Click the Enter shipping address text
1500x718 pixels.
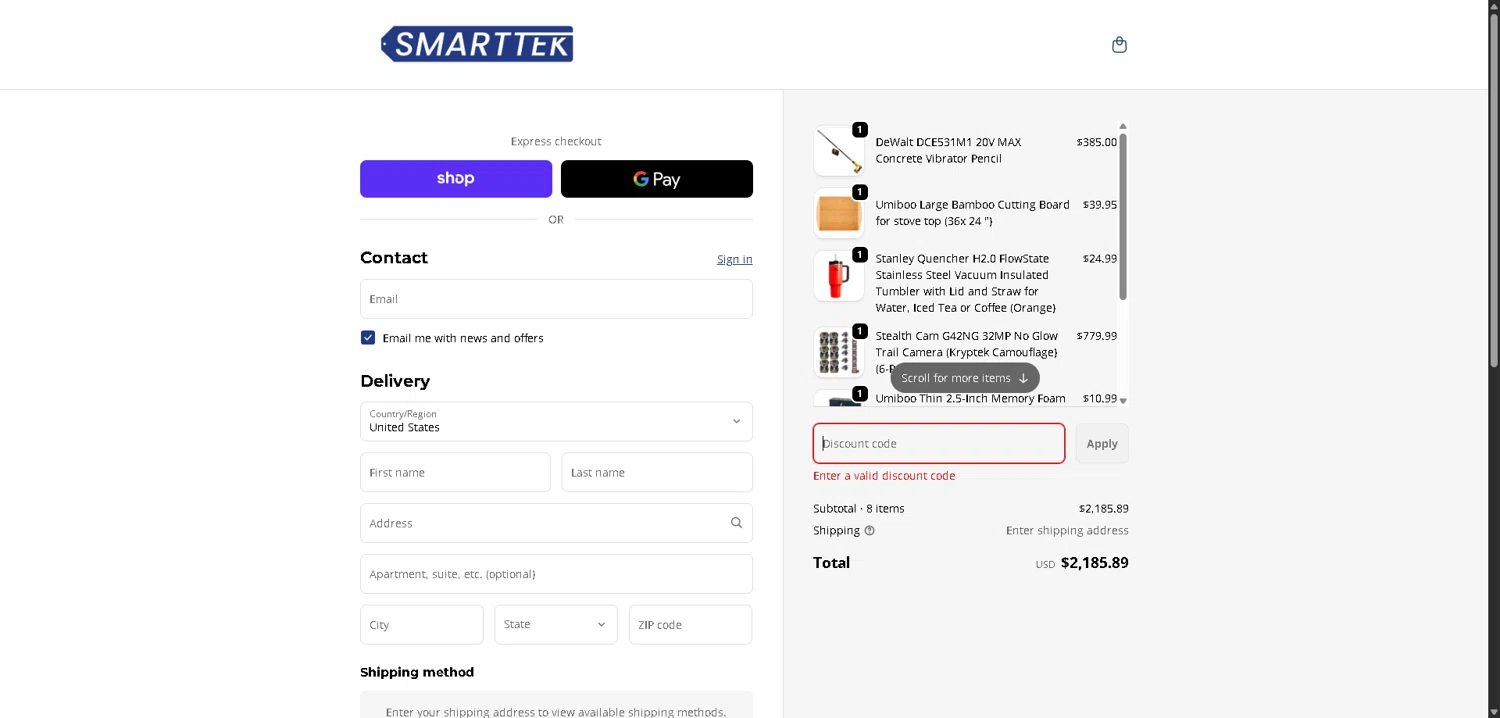pos(1067,531)
